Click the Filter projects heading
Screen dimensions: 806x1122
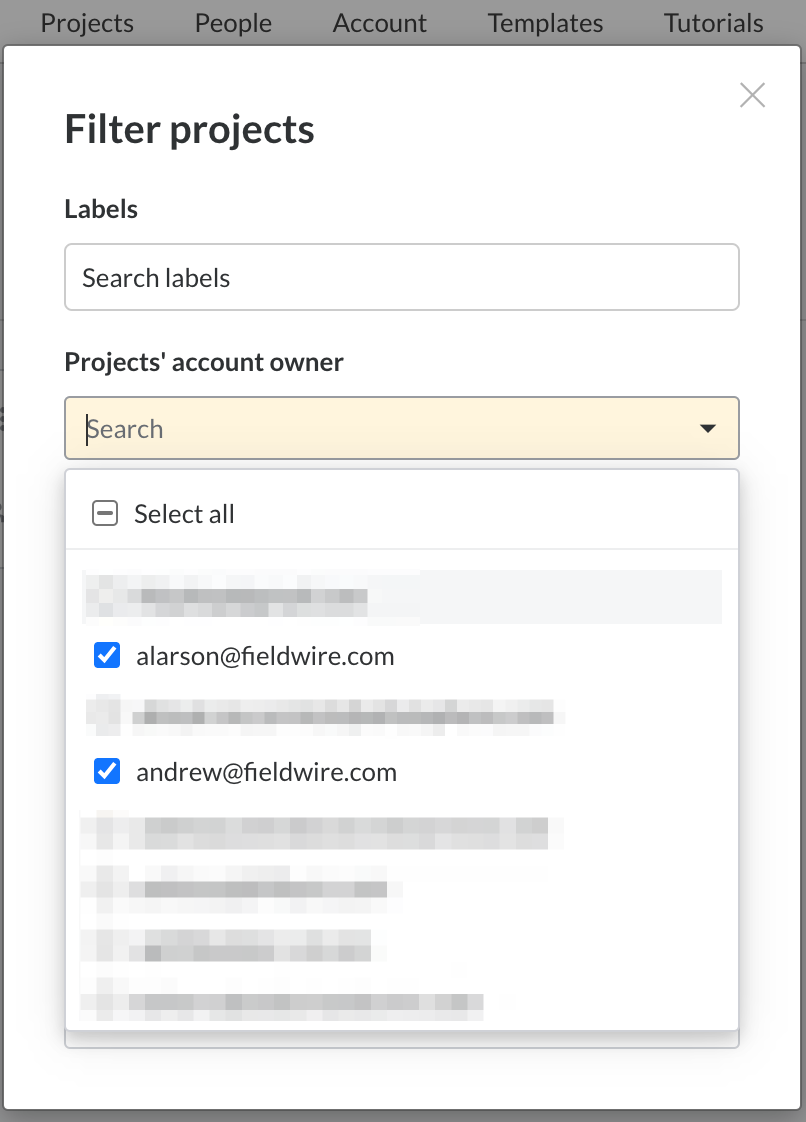pos(189,129)
